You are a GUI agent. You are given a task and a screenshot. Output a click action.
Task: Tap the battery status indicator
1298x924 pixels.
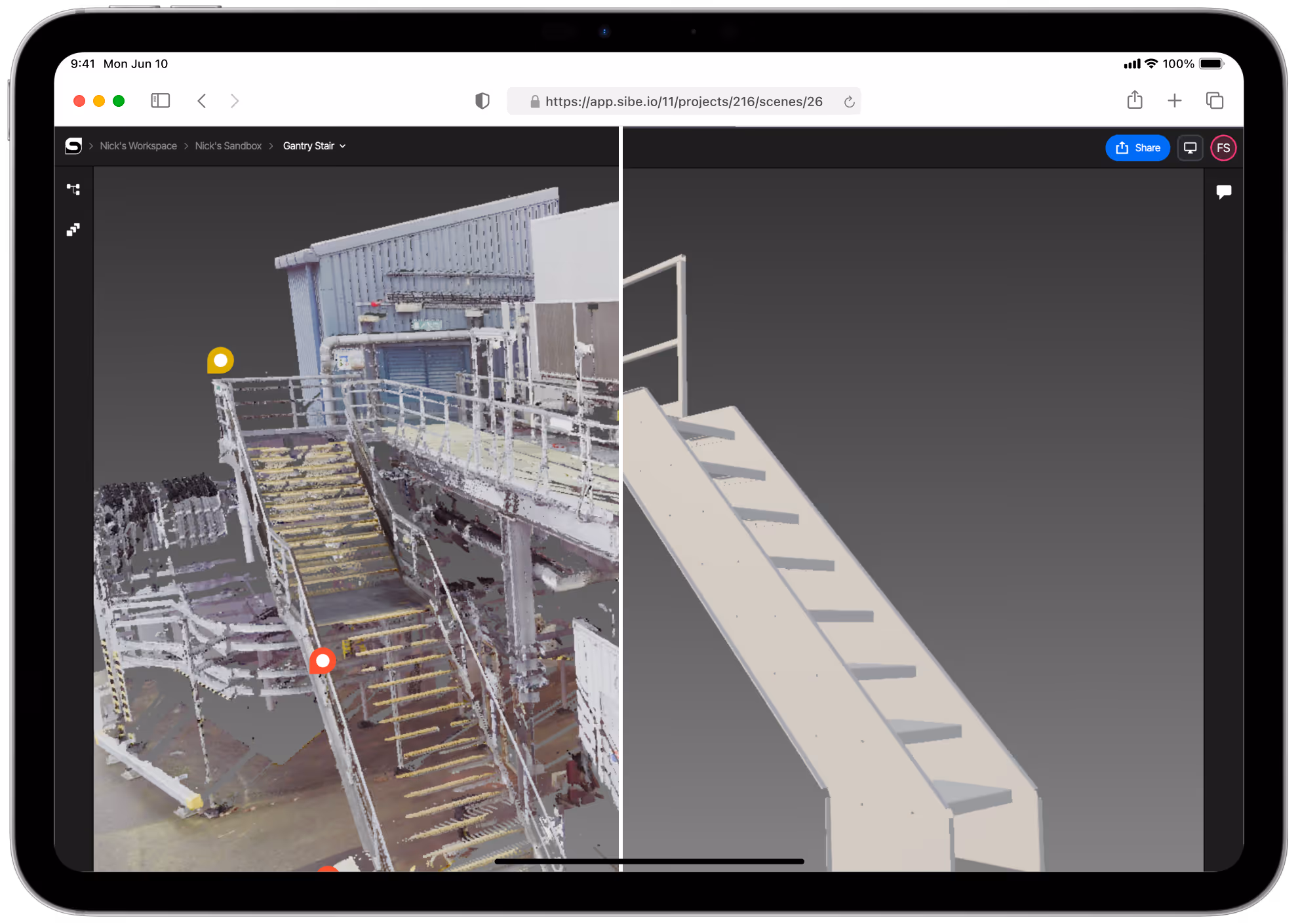(x=1211, y=64)
